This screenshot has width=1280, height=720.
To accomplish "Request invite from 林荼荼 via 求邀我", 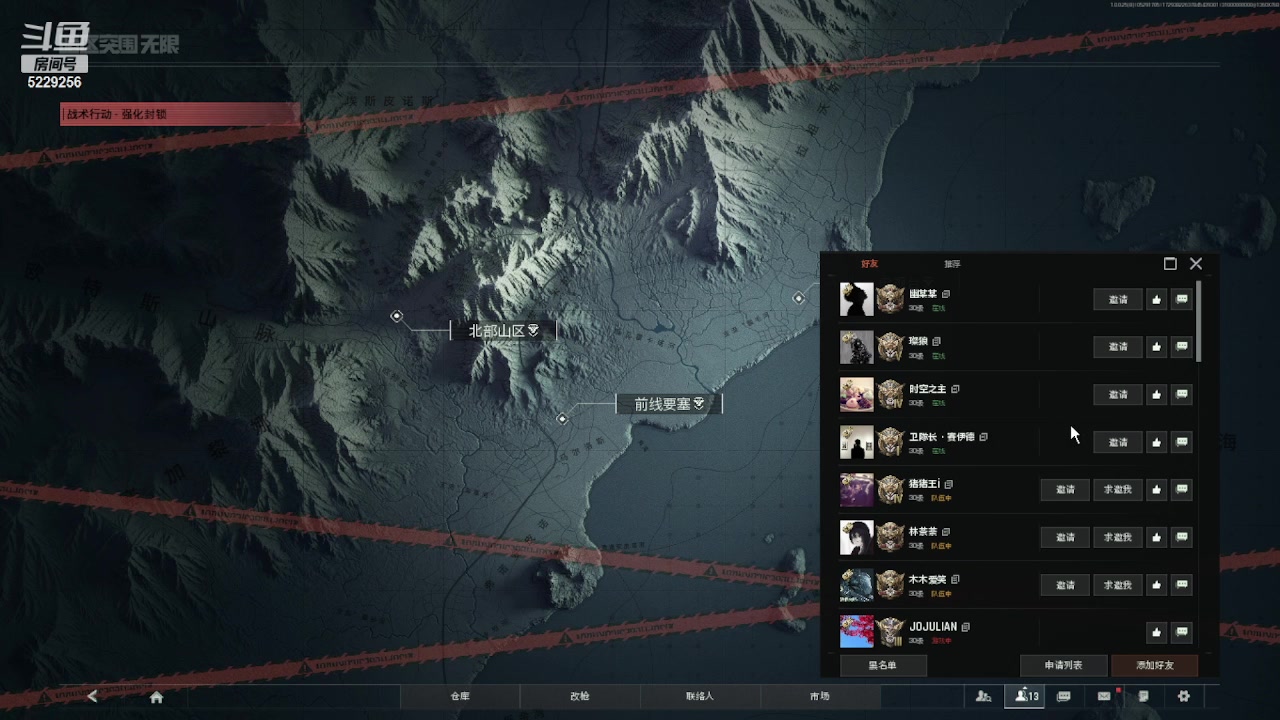I will pos(1118,537).
